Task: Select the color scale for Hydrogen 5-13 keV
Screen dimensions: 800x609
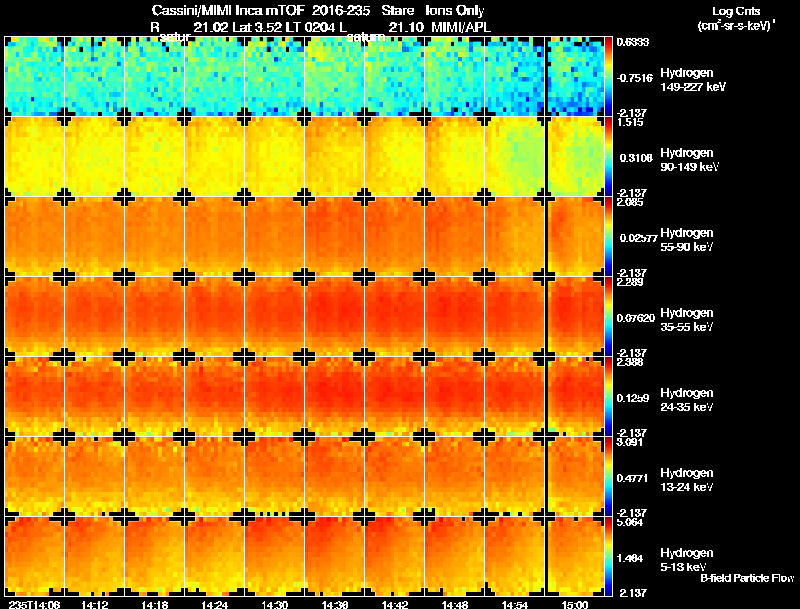Action: point(608,557)
